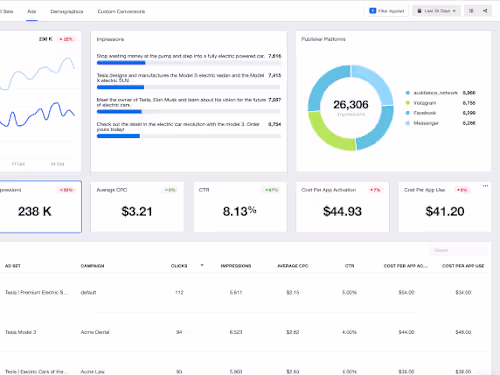Click the blue Filter Applied badge icon
Image resolution: width=500 pixels, height=375 pixels.
(373, 11)
